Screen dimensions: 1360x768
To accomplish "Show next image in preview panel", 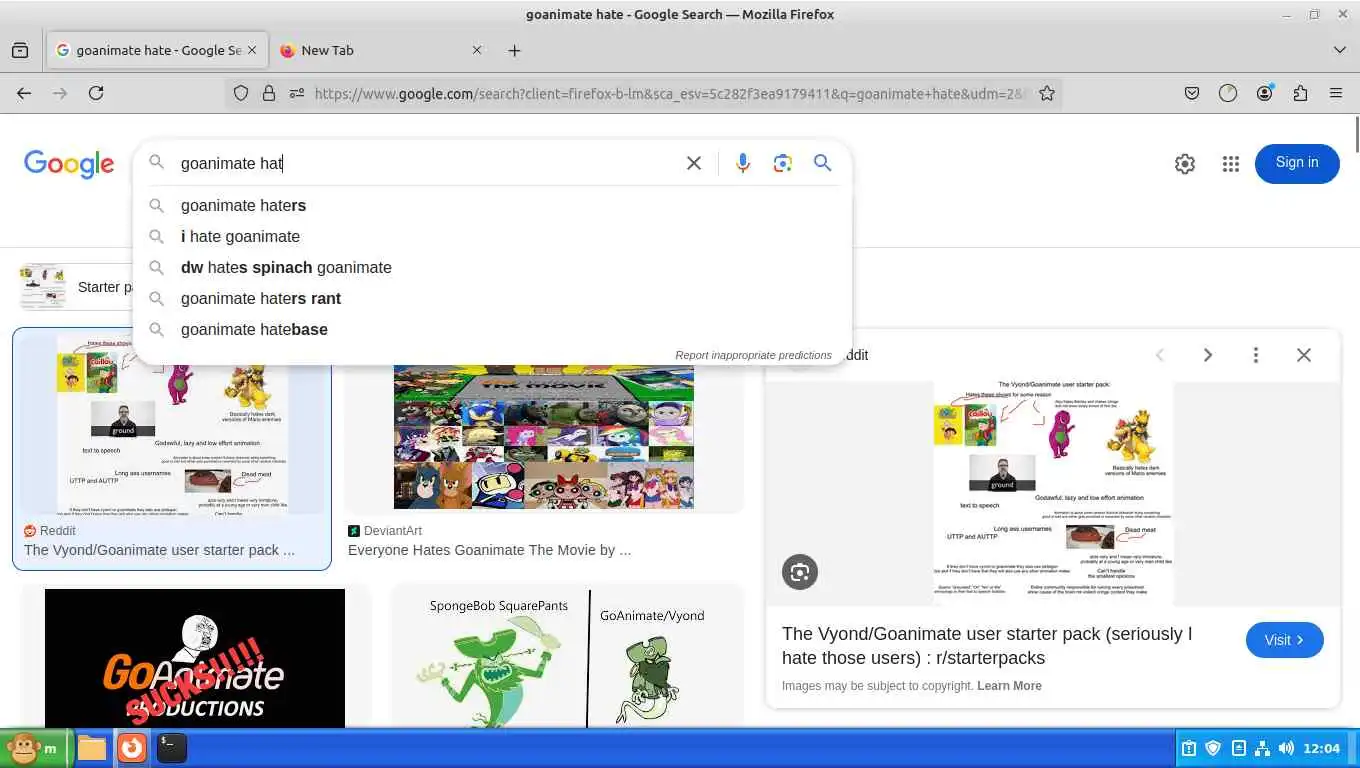I will click(x=1208, y=355).
